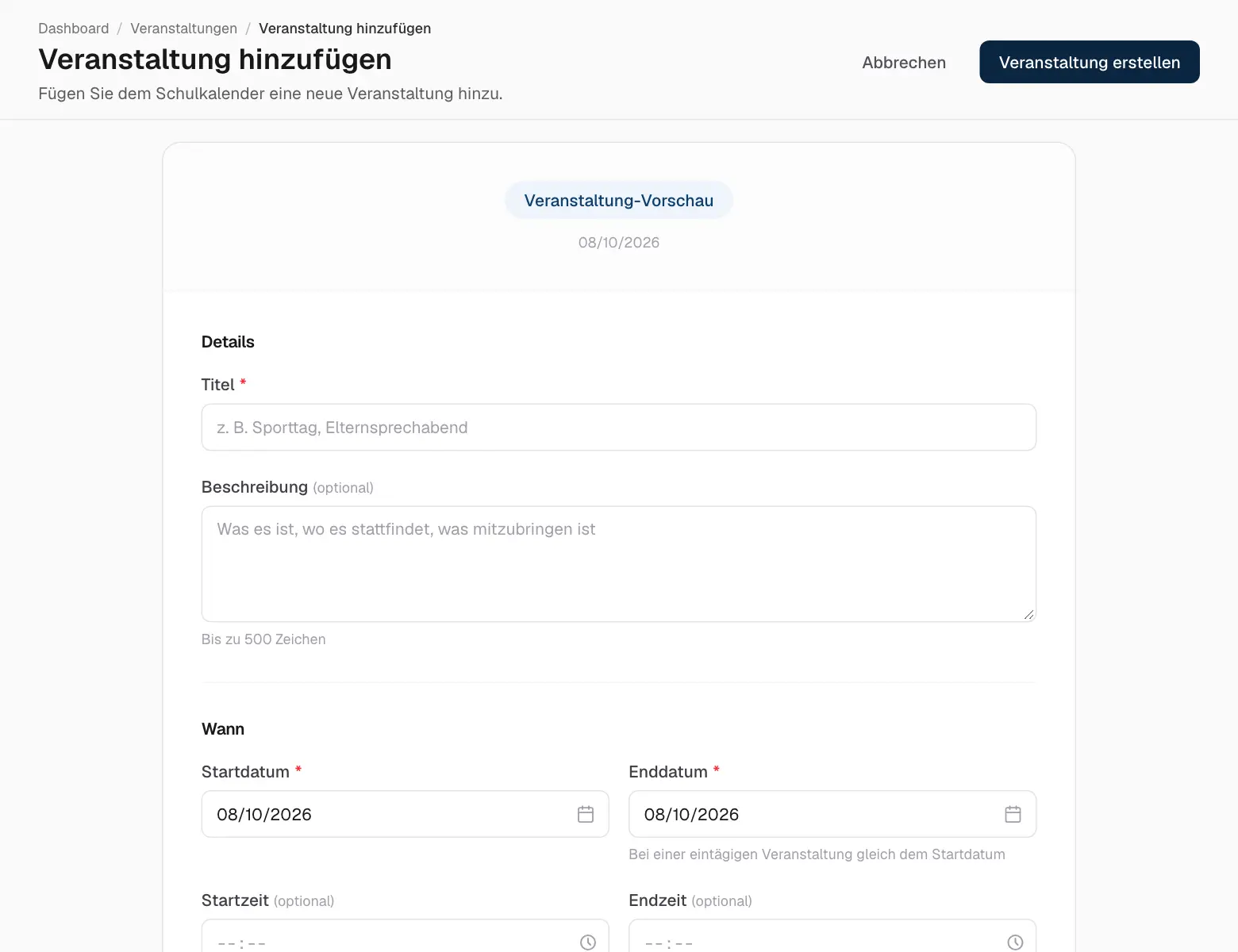This screenshot has height=952, width=1238.
Task: Click the large 'Veranstaltung hinzufügen' page heading
Action: click(215, 59)
